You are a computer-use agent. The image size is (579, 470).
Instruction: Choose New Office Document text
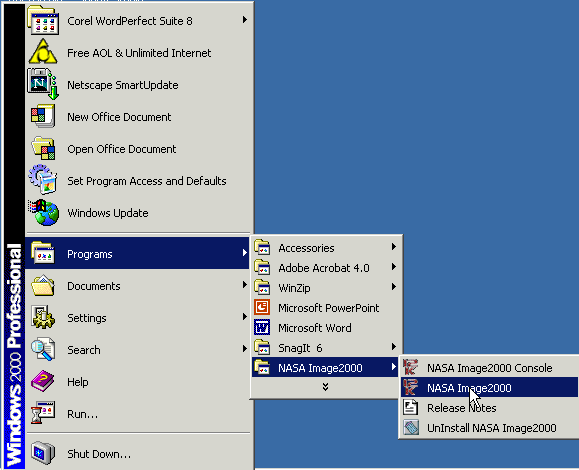(x=119, y=117)
